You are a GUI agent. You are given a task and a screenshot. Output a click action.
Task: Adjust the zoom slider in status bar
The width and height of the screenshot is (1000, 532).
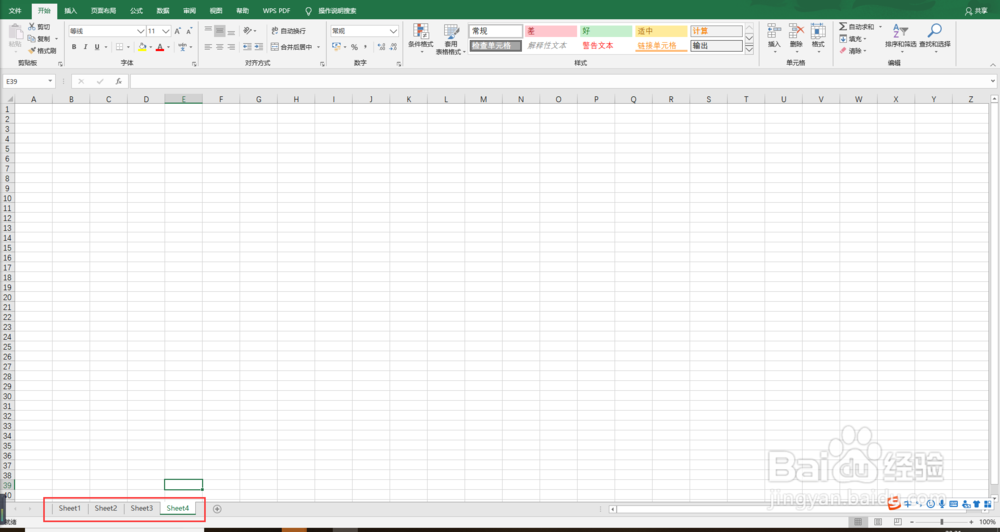click(x=942, y=522)
